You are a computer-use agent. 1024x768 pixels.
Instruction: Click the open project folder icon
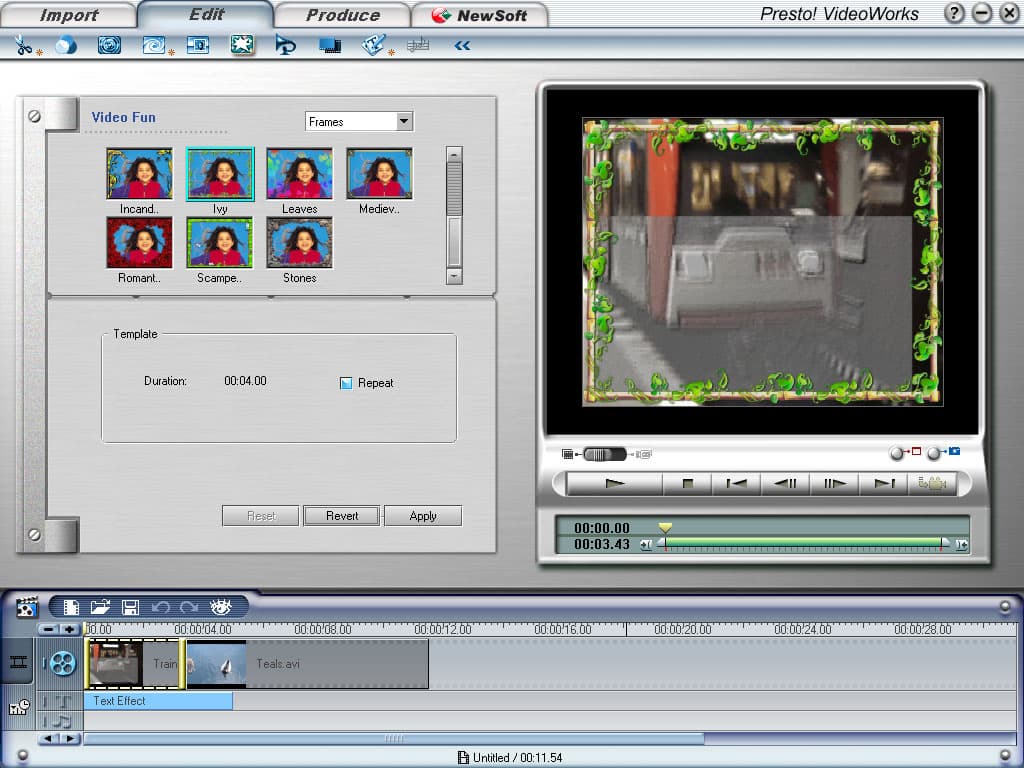point(100,607)
